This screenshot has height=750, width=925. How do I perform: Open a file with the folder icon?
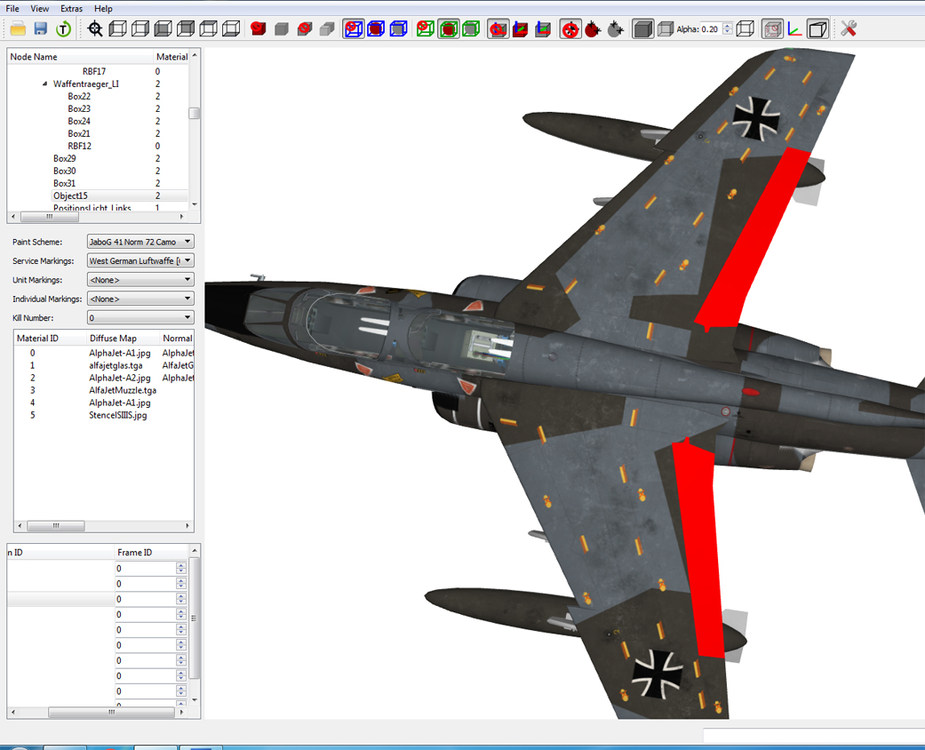(x=18, y=28)
